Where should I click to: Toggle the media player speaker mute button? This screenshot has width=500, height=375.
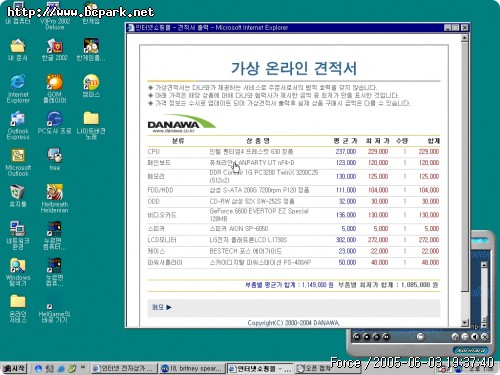pos(475,337)
